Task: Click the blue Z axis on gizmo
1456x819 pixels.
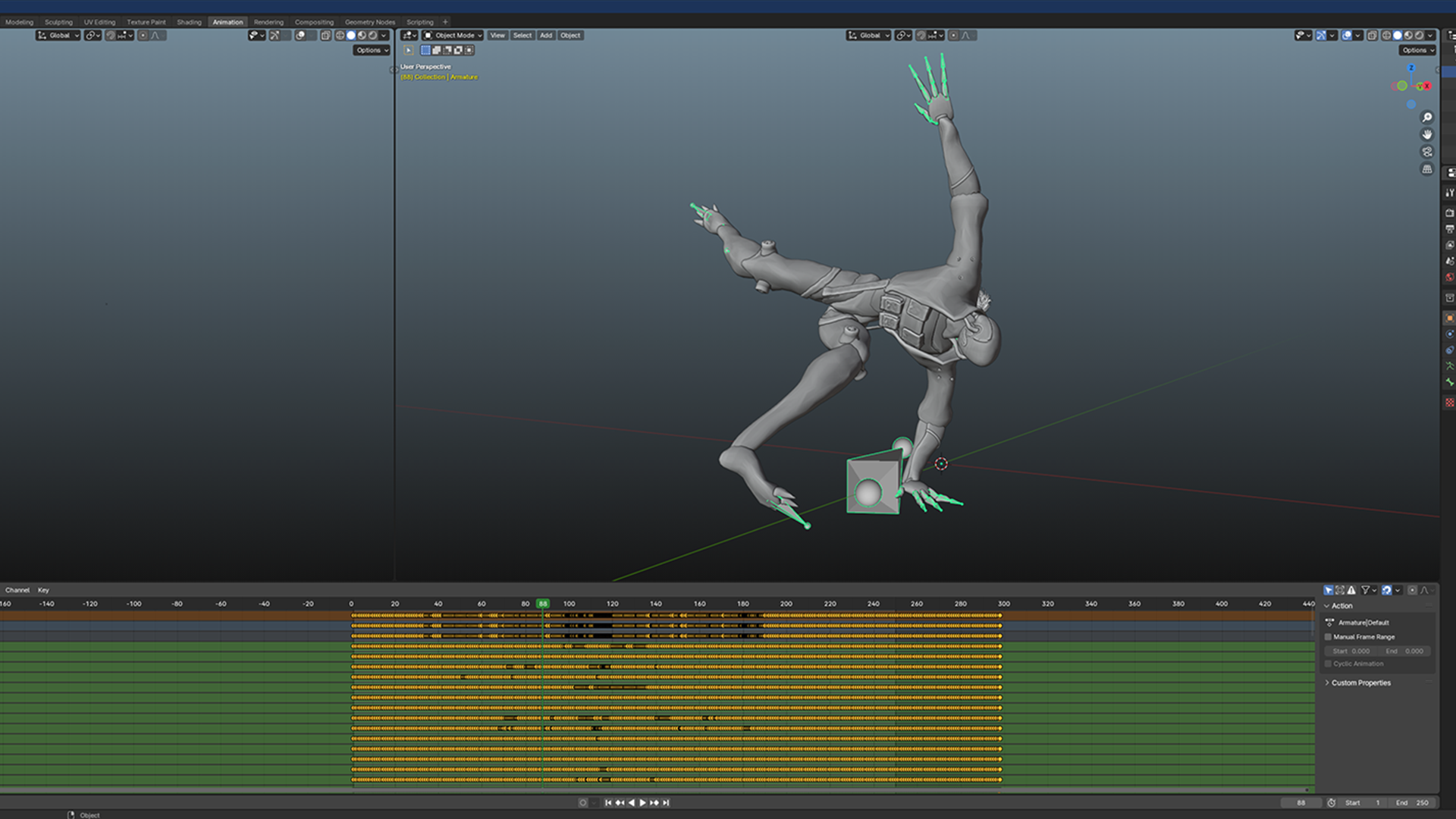Action: click(1411, 68)
